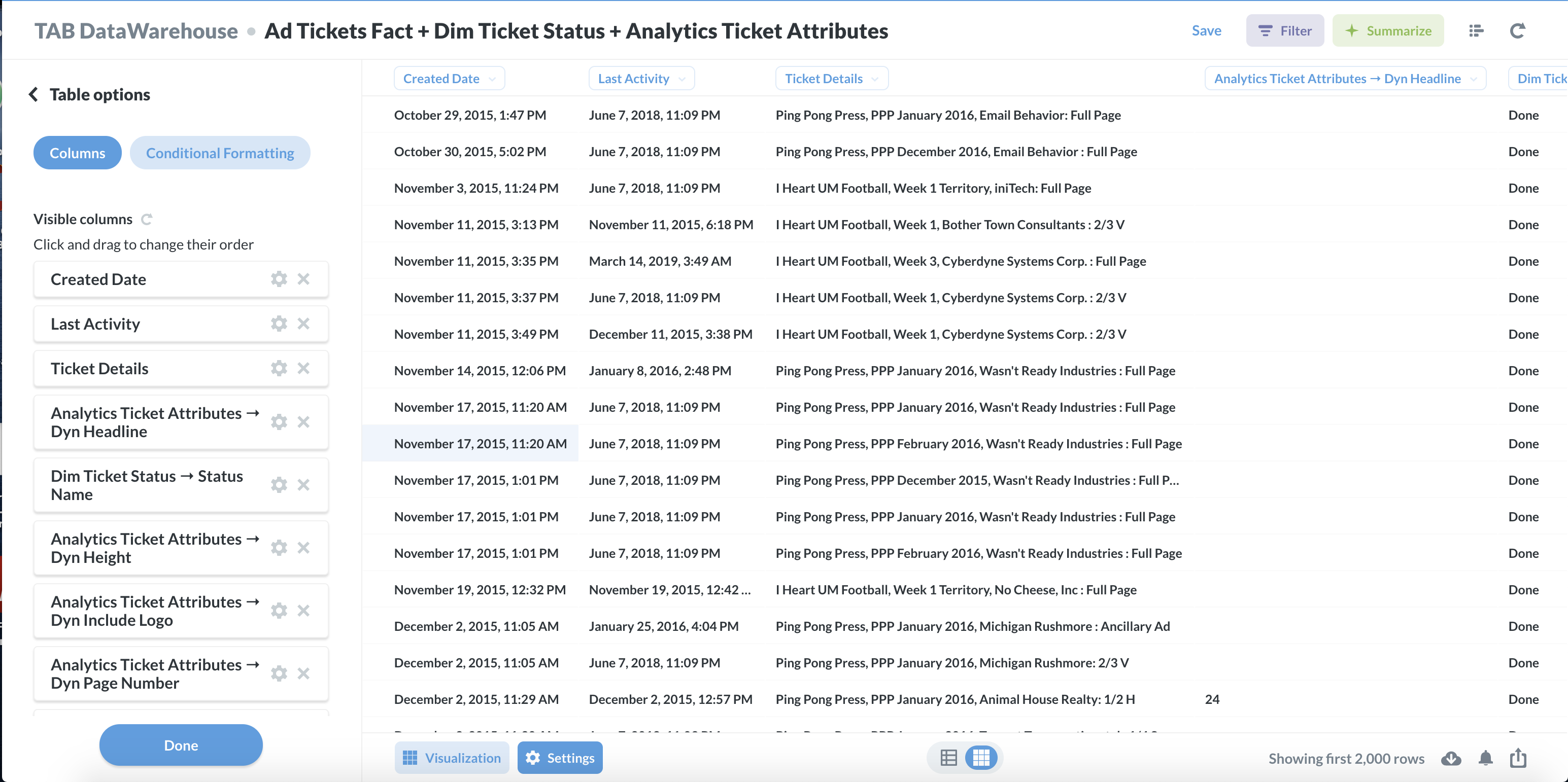Remove the Last Activity column
This screenshot has width=1568, height=782.
click(x=304, y=324)
